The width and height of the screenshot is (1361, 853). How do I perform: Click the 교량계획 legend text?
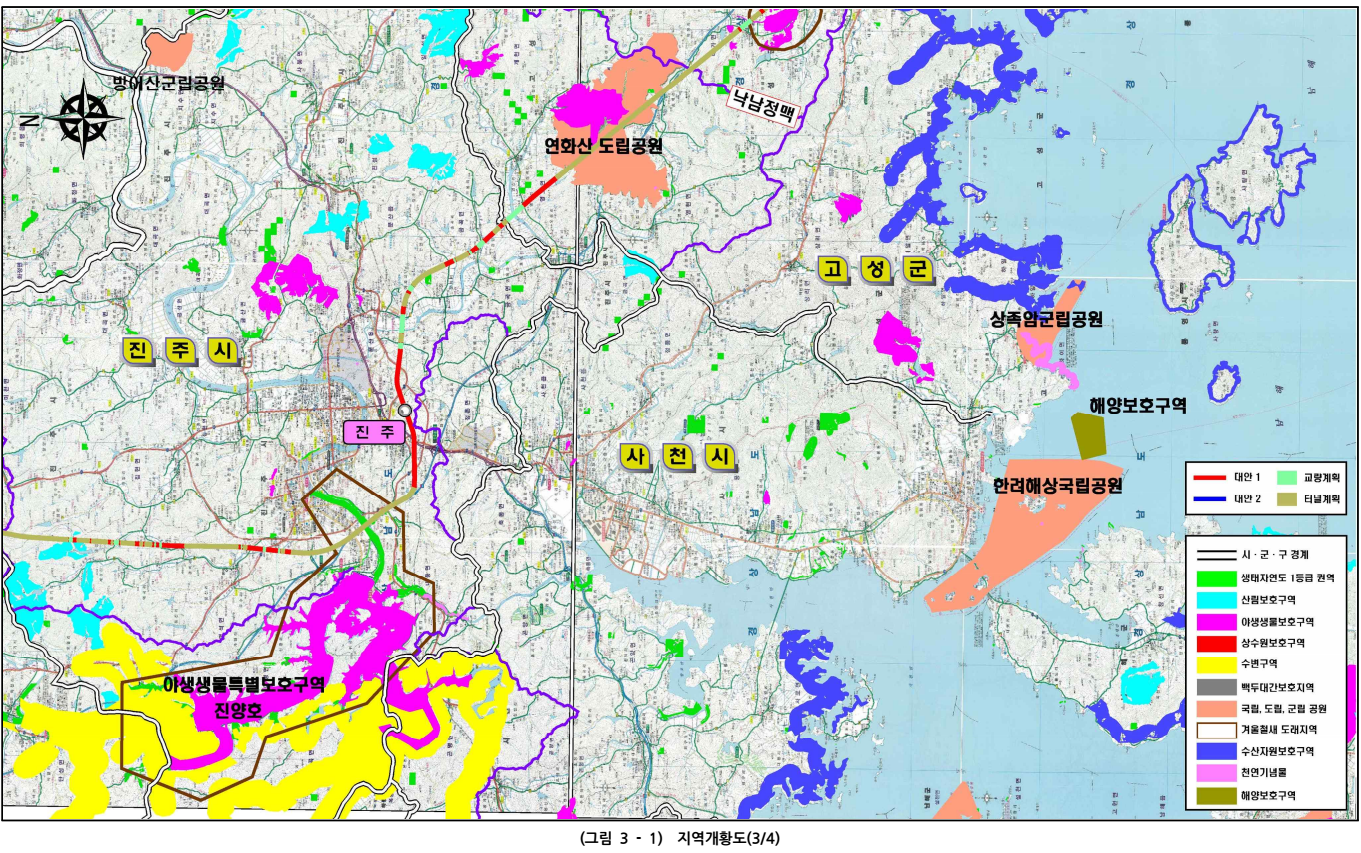point(1323,478)
